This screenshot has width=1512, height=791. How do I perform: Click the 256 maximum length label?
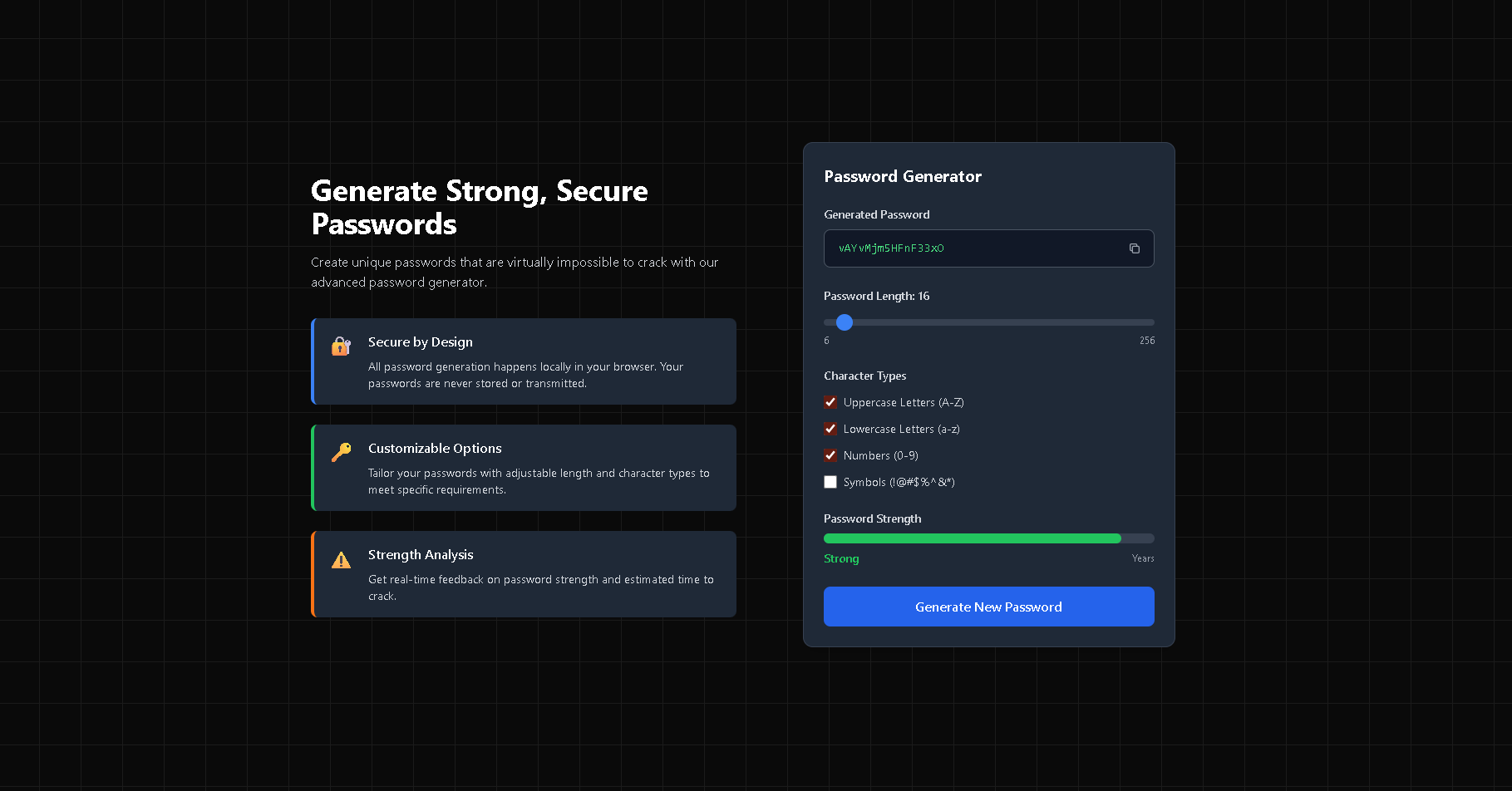pyautogui.click(x=1147, y=341)
